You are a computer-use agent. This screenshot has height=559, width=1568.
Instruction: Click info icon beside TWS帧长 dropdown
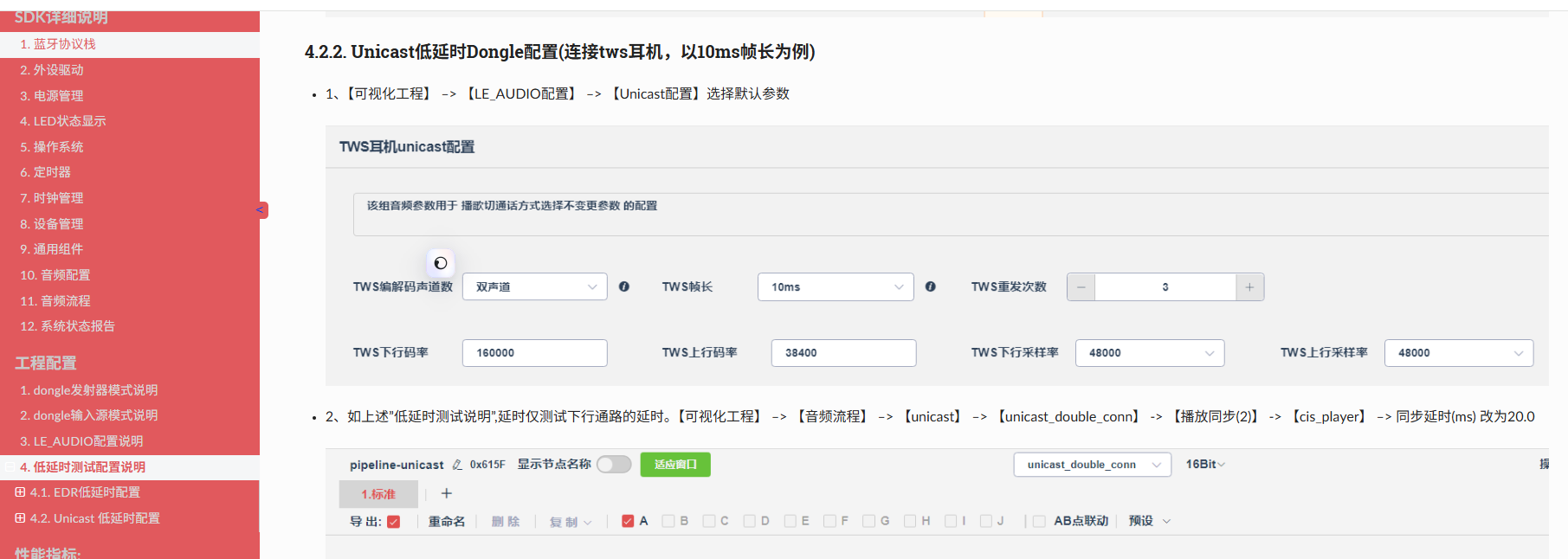(931, 286)
